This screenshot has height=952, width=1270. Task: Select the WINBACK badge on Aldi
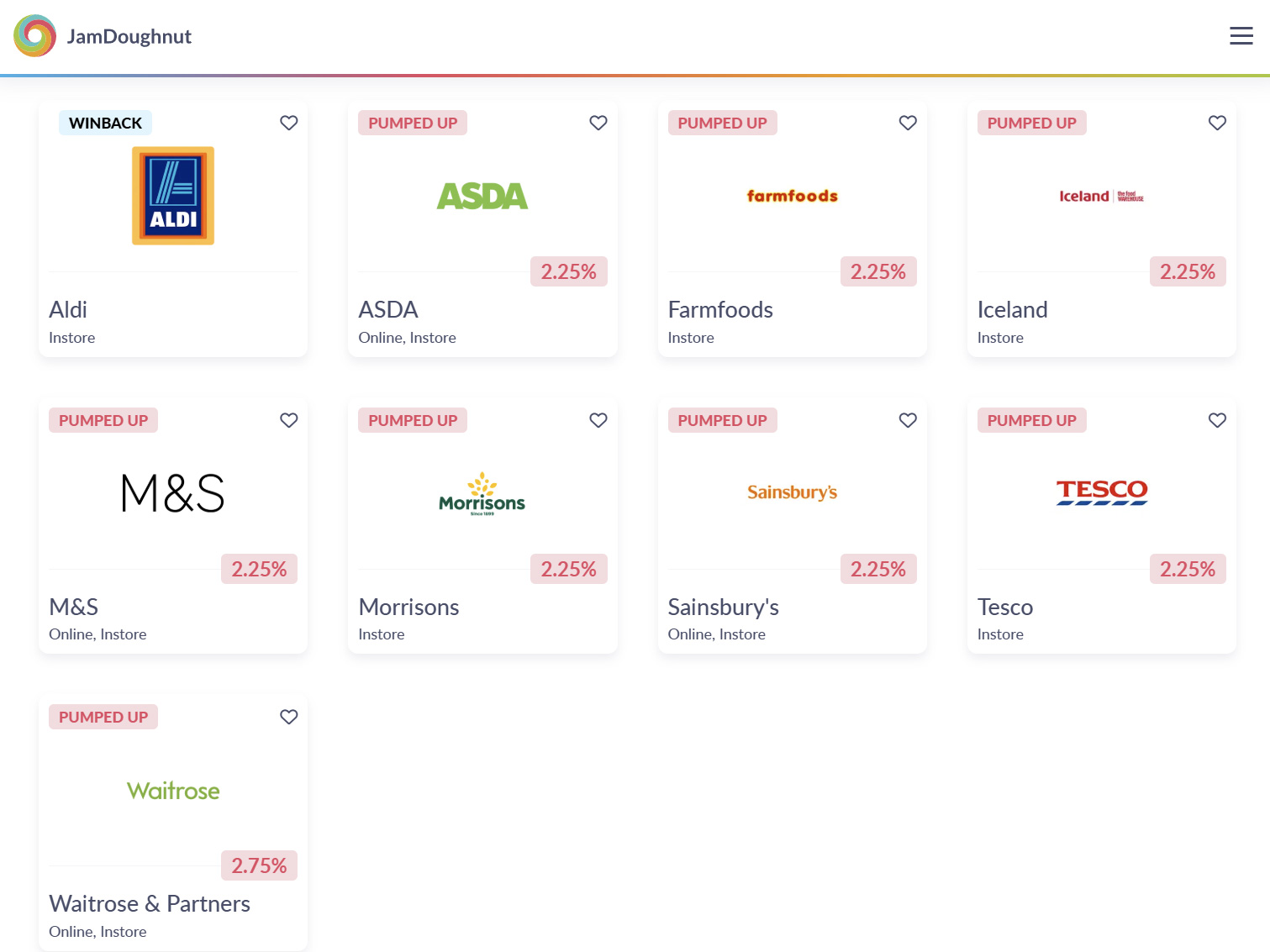tap(104, 123)
